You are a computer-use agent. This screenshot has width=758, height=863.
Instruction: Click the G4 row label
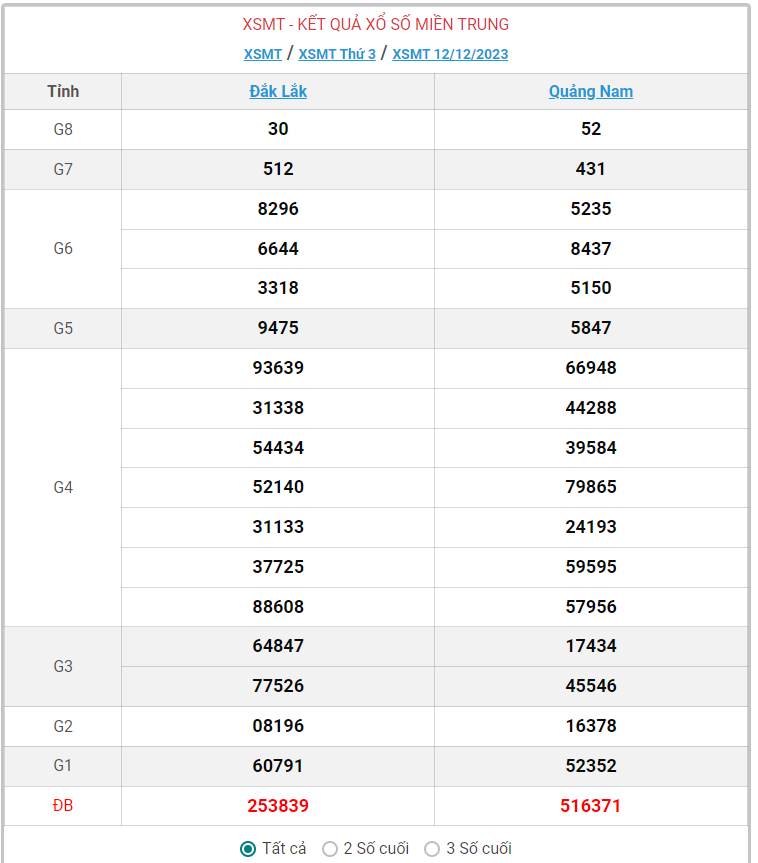point(63,487)
